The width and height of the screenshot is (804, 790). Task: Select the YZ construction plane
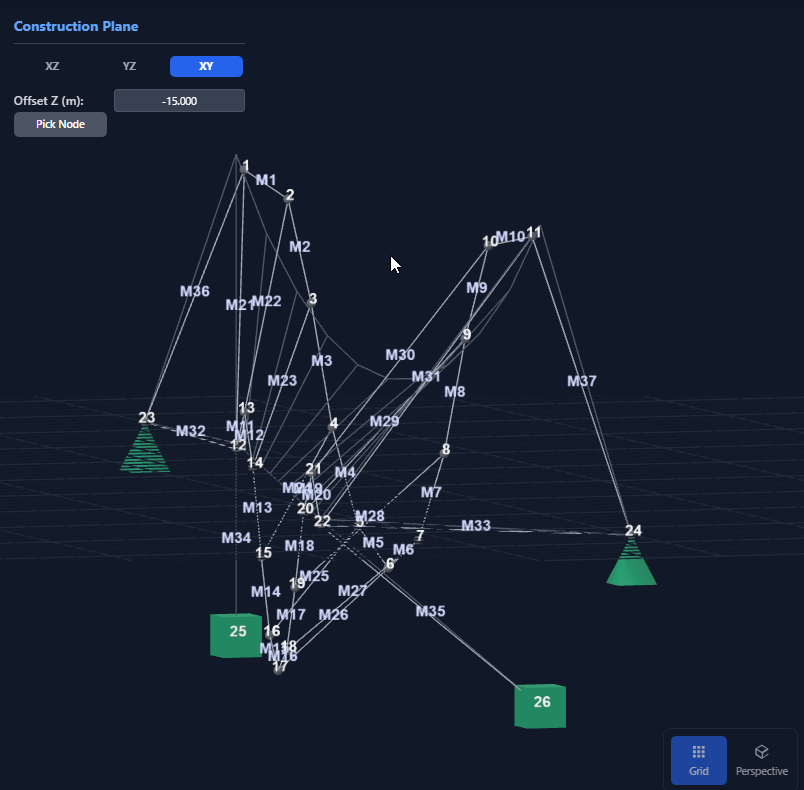click(129, 66)
